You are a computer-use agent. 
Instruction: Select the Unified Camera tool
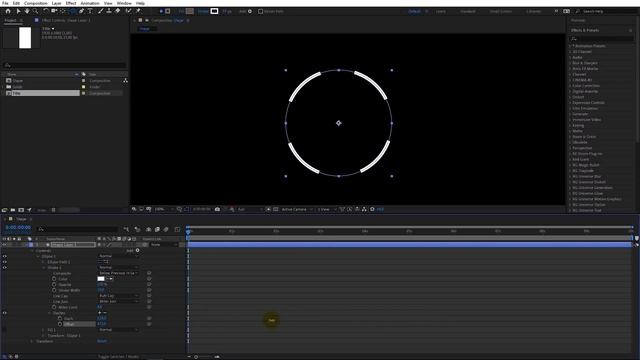pos(54,11)
